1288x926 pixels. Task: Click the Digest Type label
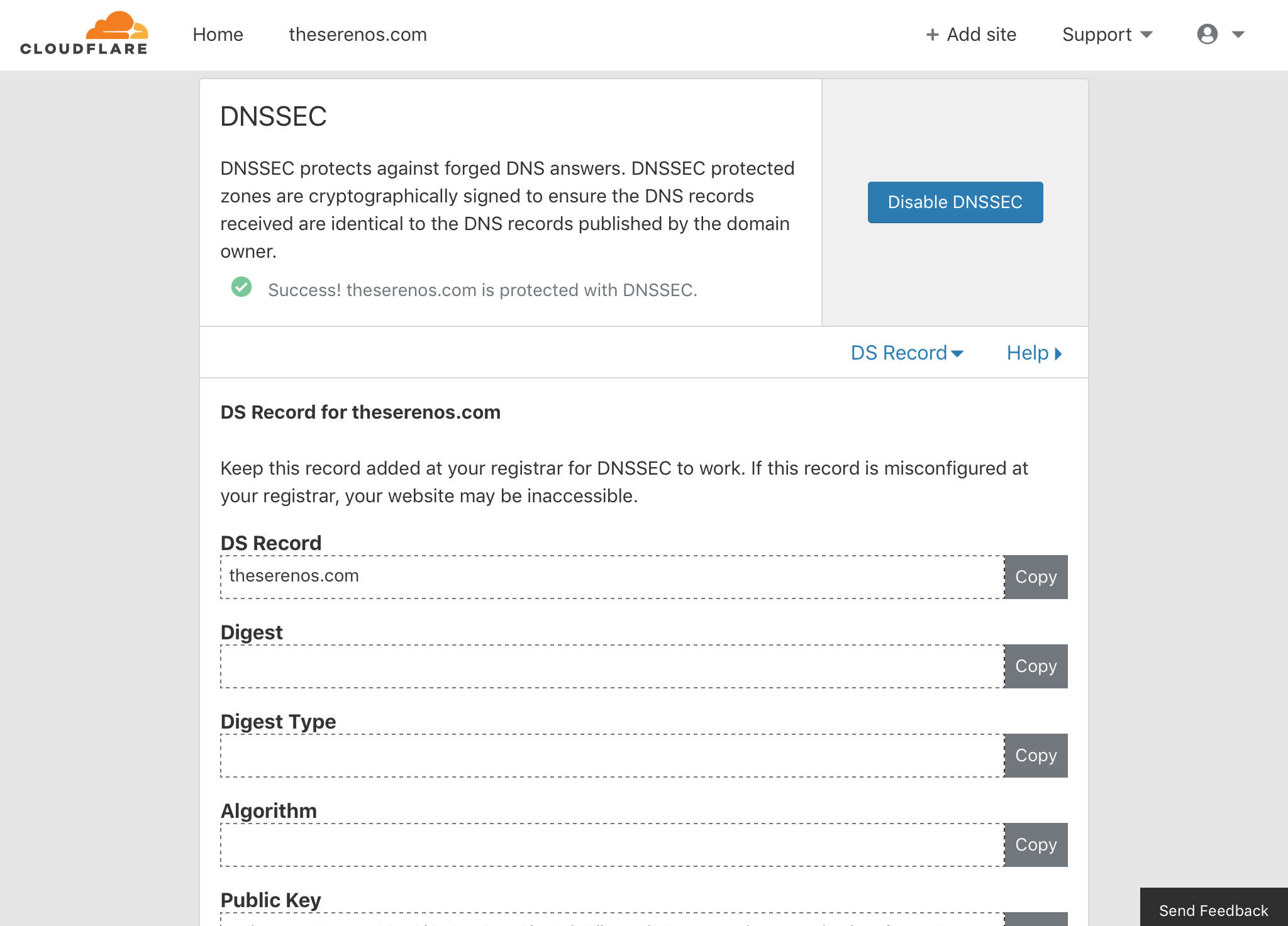click(279, 722)
